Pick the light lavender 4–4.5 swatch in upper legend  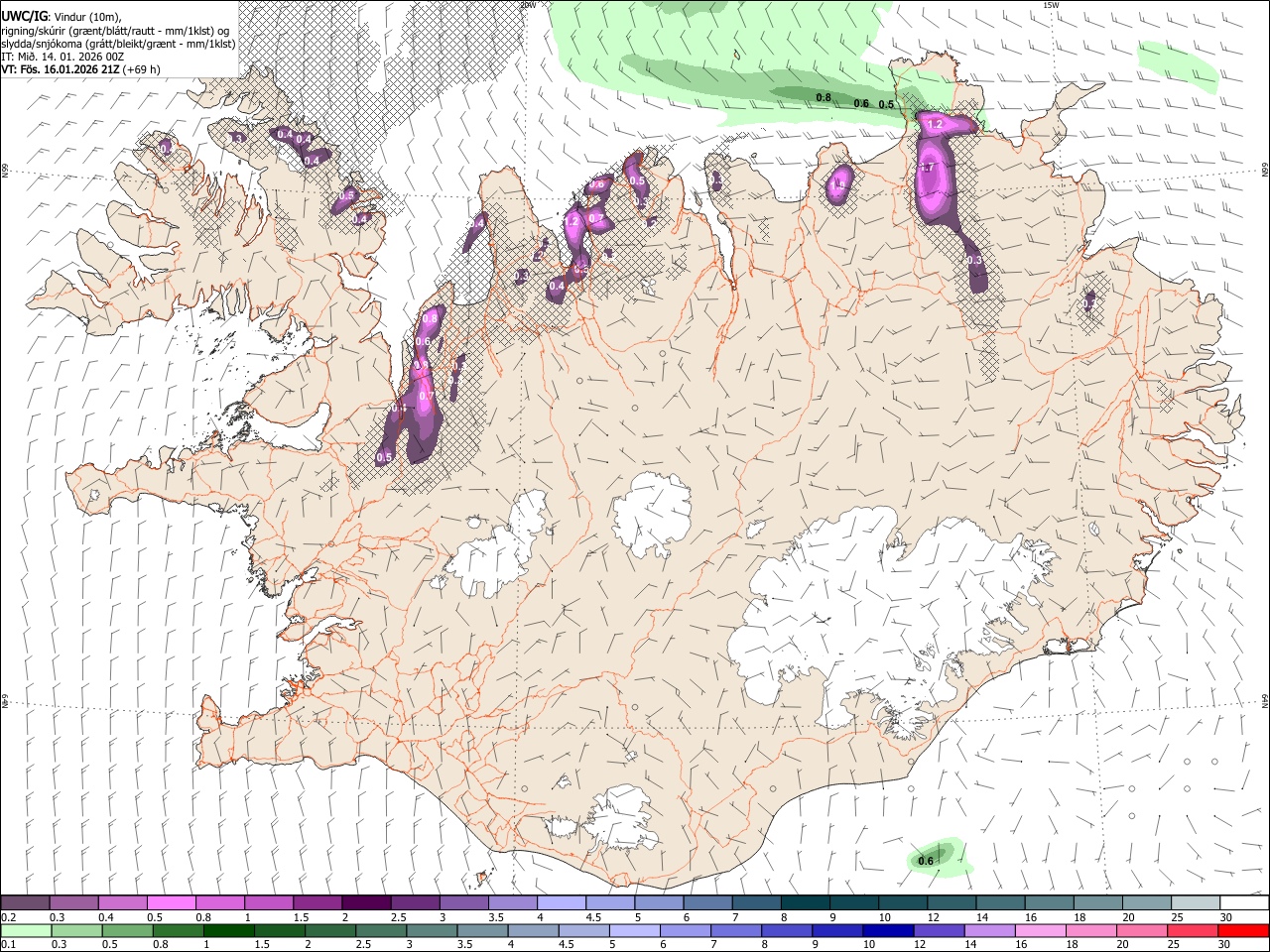(560, 902)
